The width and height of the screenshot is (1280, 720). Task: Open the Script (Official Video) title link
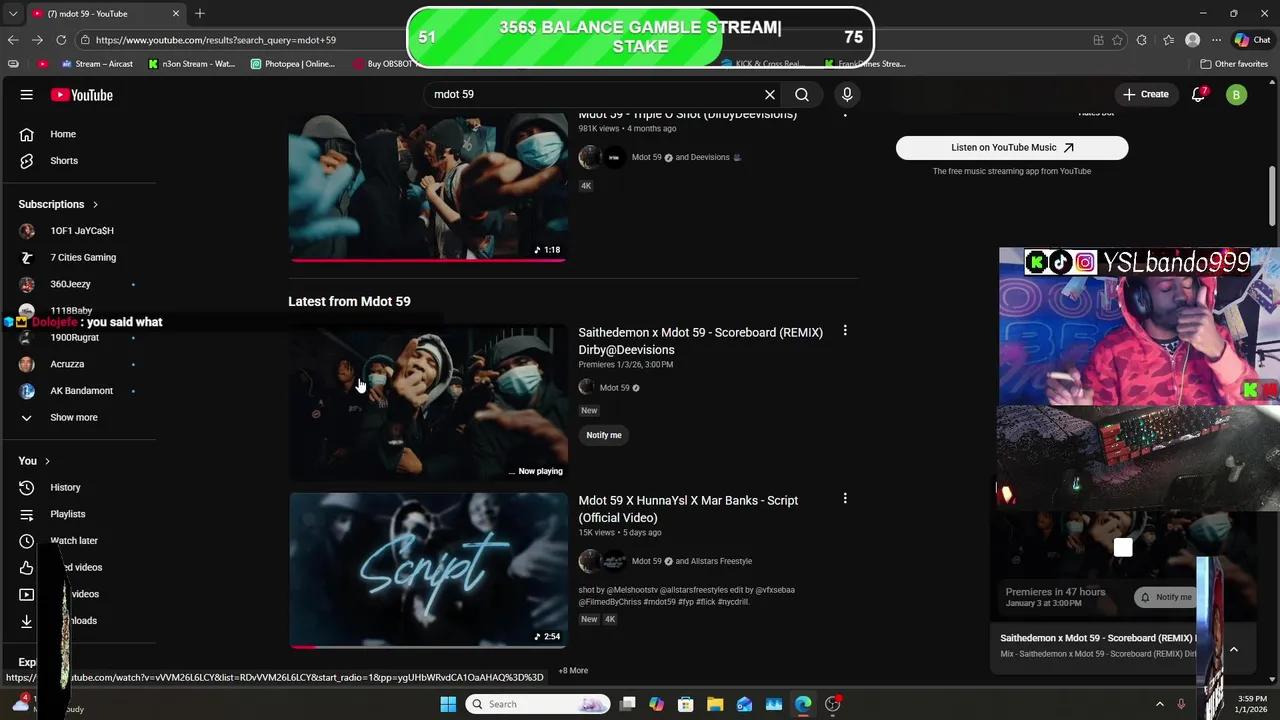pyautogui.click(x=688, y=509)
